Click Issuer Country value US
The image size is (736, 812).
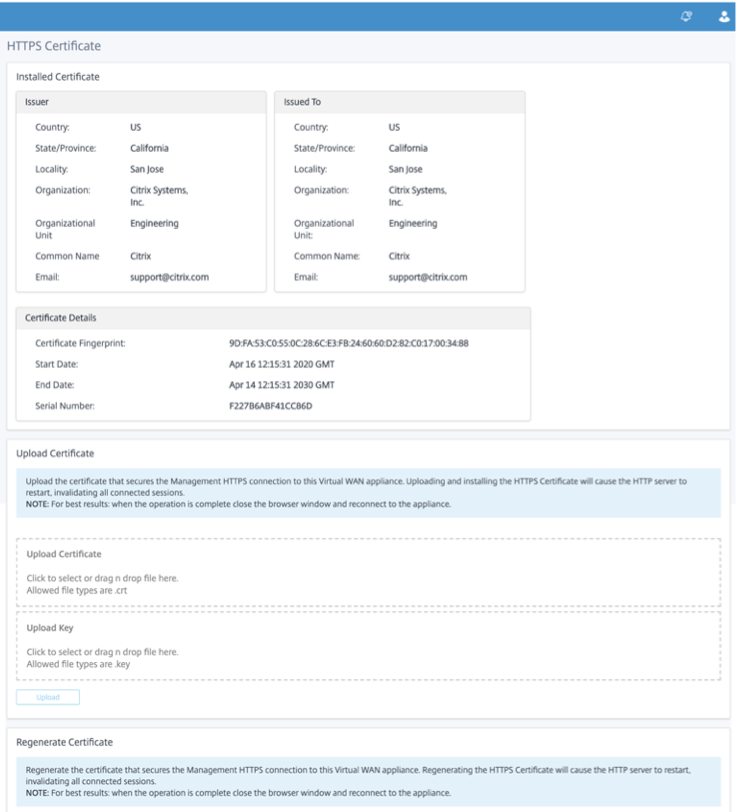tap(135, 127)
